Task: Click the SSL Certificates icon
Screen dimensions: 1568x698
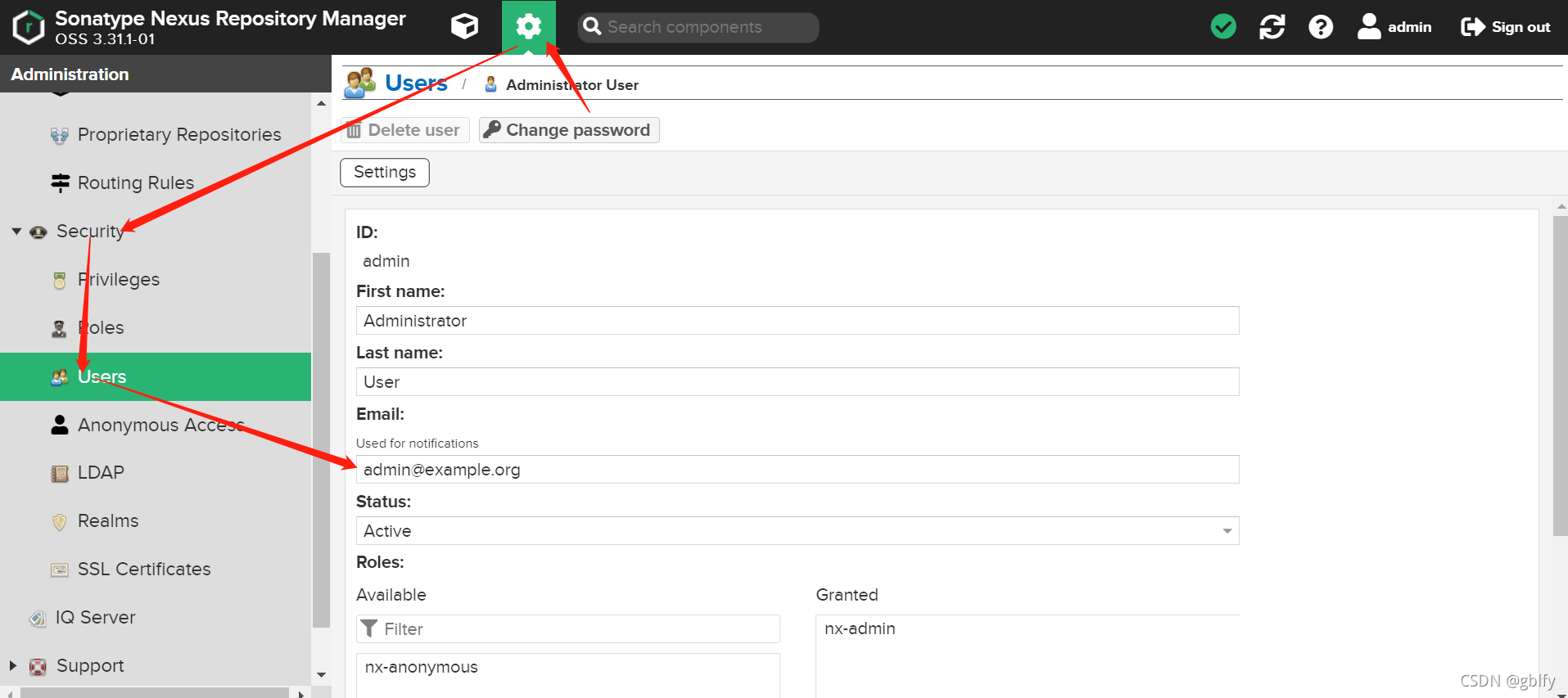Action: click(60, 570)
